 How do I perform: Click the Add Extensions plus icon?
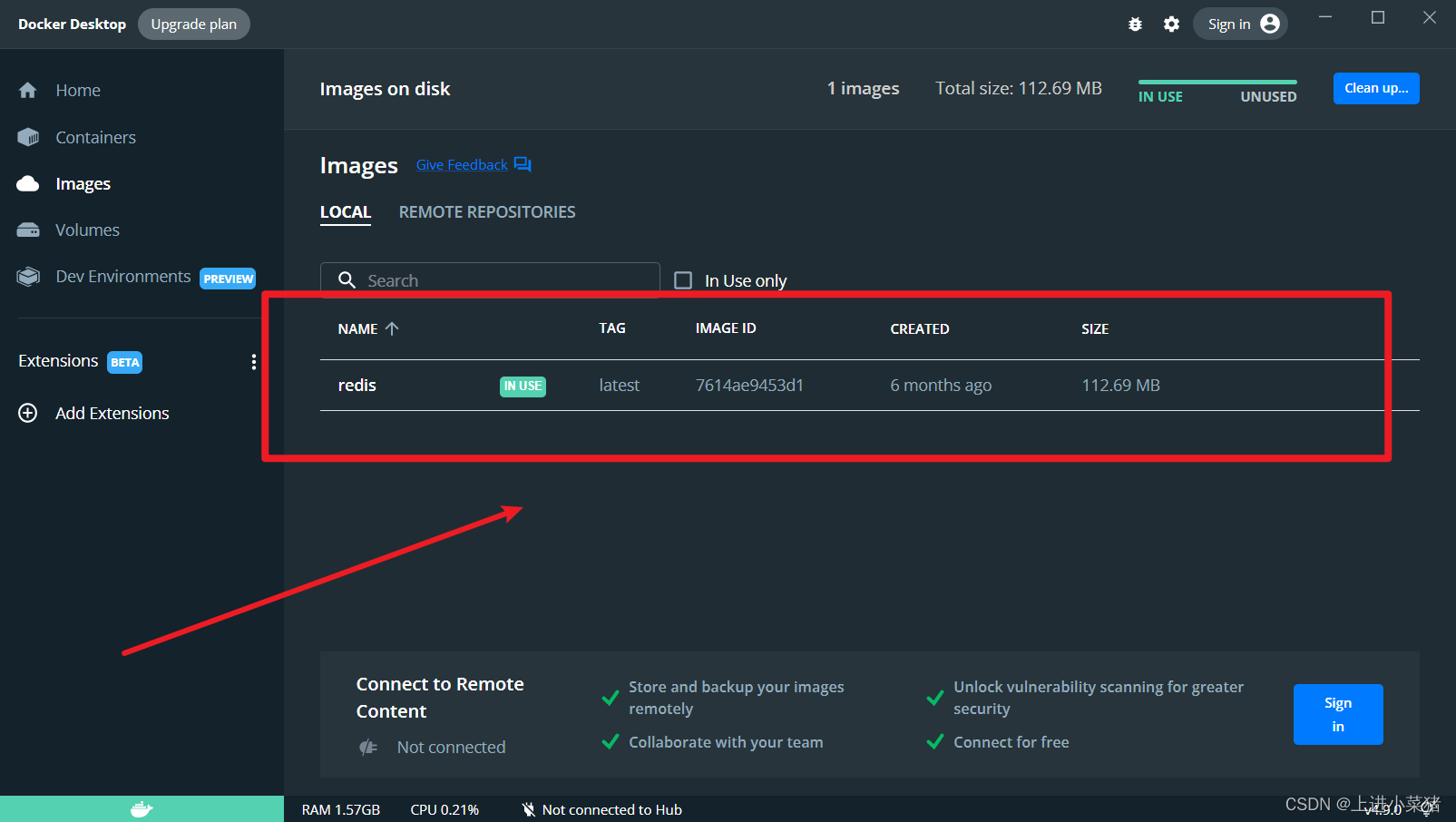tap(28, 413)
